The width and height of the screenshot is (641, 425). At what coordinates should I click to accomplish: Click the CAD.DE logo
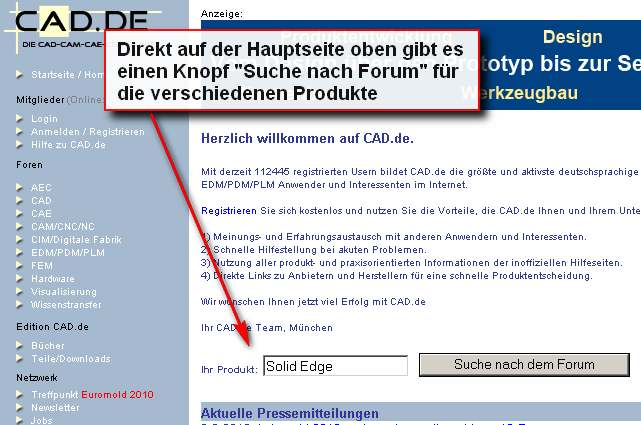coord(82,27)
